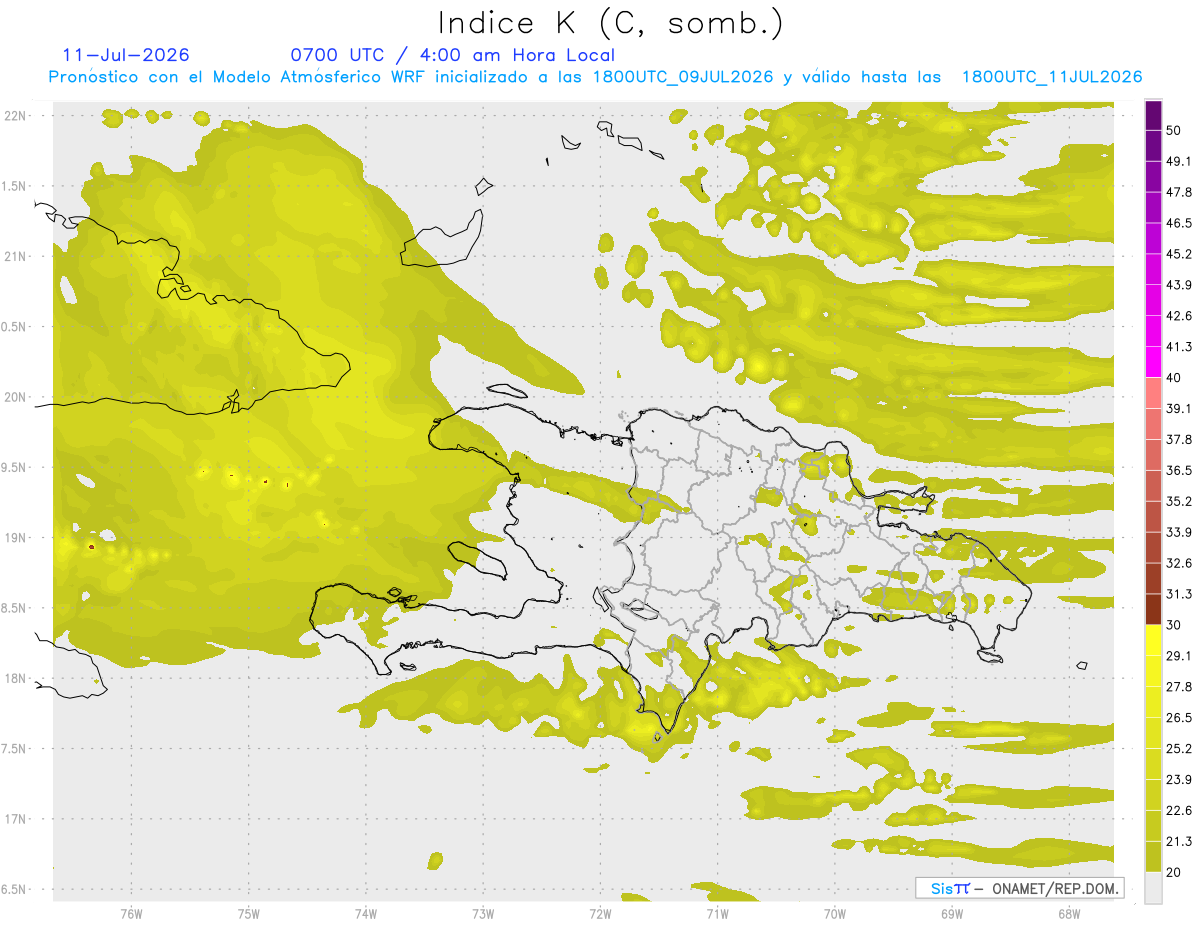Click the title 'Indice K (C, somb.)'

pos(611,23)
